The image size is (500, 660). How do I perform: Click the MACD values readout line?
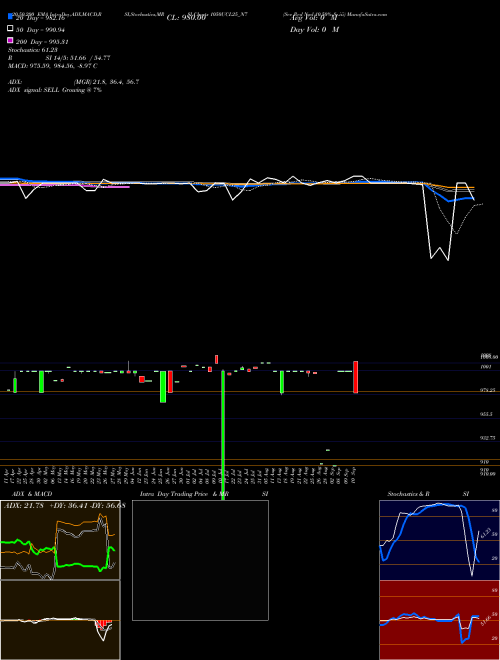(53, 66)
